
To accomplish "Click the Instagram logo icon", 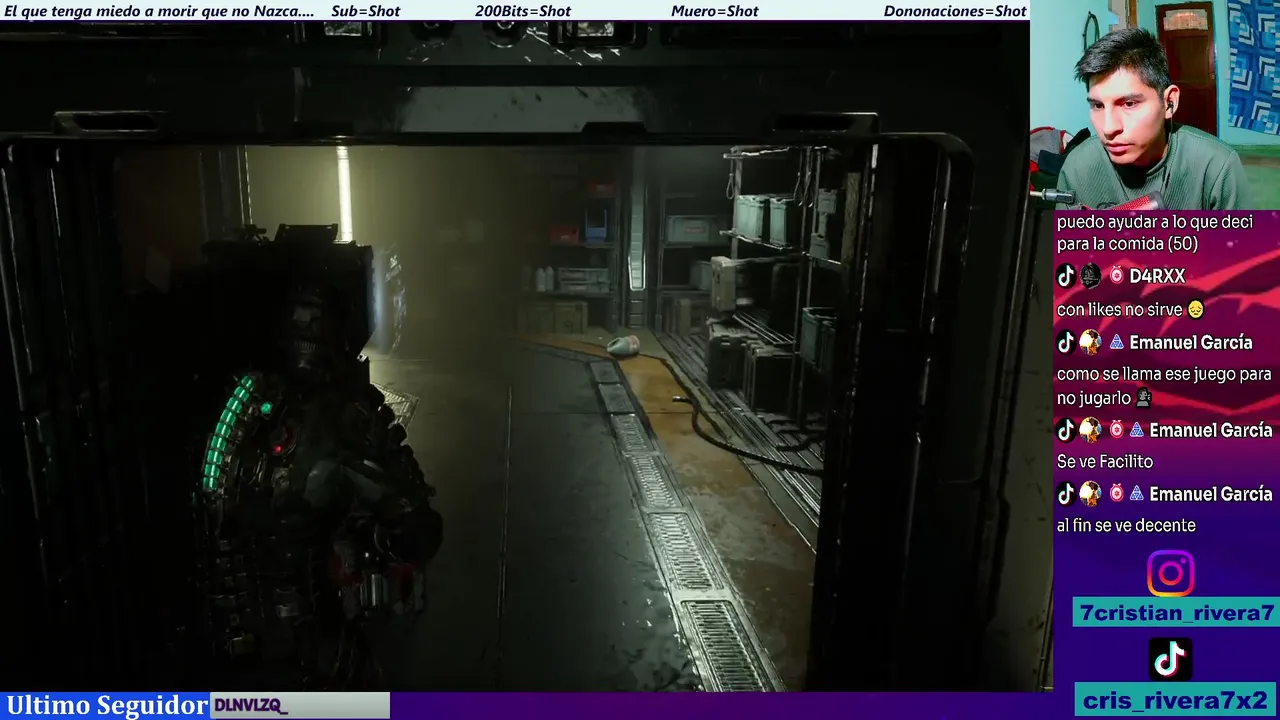I will pyautogui.click(x=1170, y=574).
